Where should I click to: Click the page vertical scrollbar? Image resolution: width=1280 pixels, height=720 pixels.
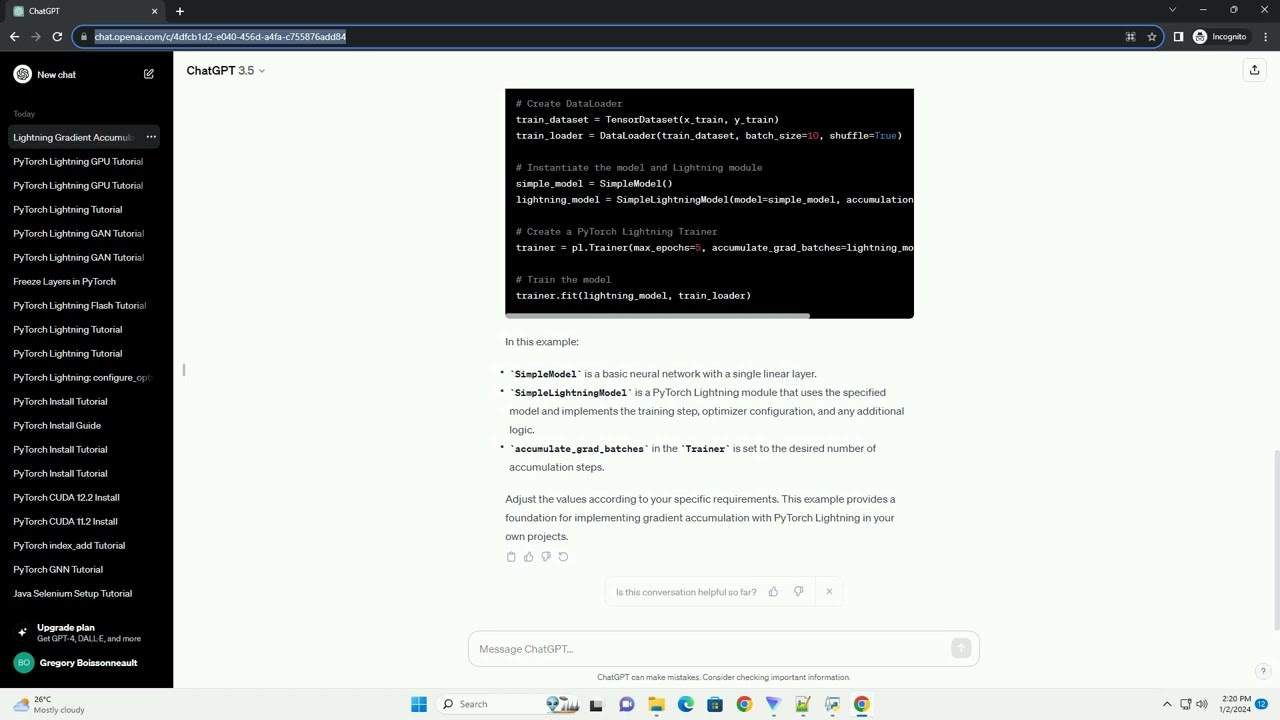click(x=1275, y=540)
